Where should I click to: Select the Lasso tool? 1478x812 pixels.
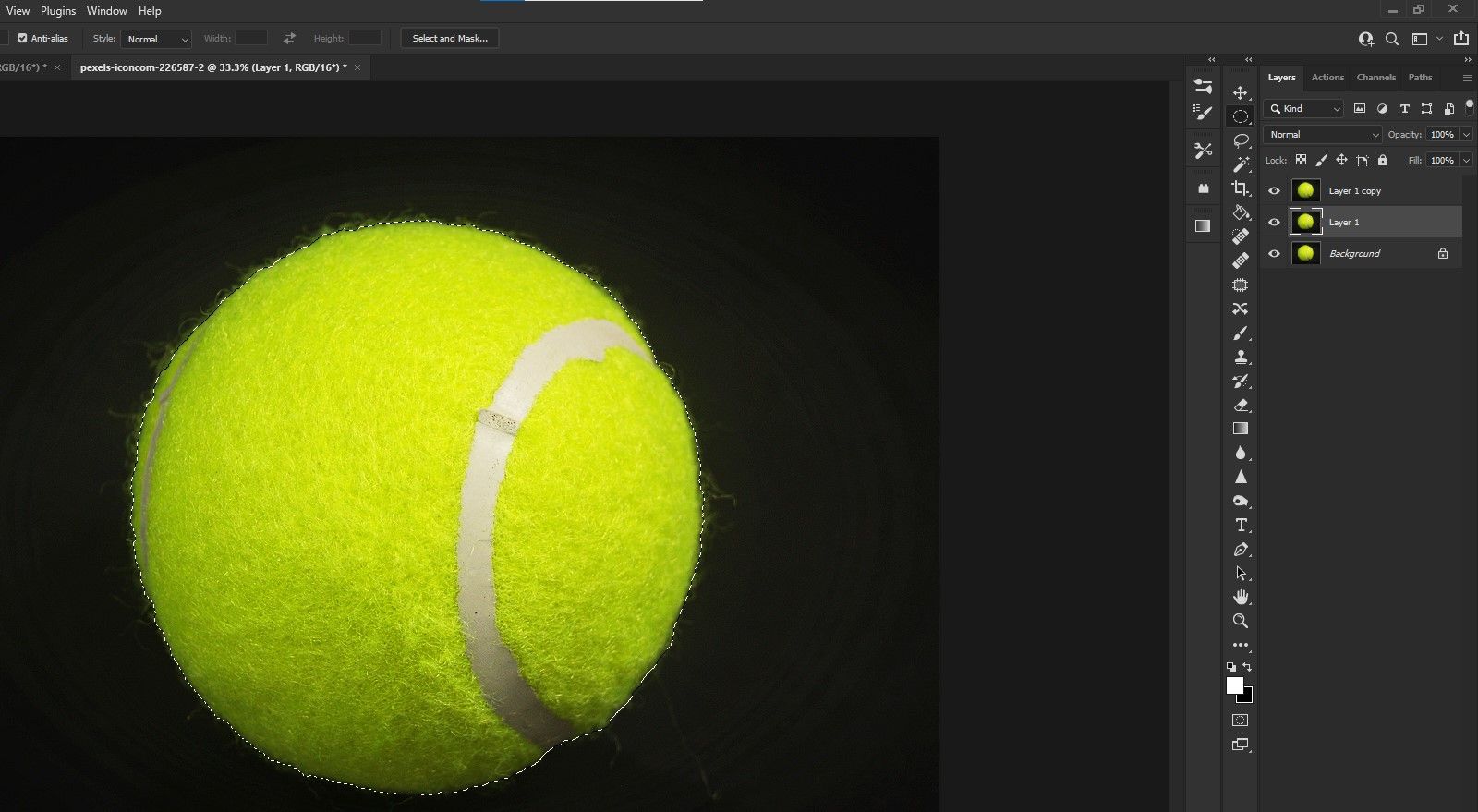point(1241,140)
